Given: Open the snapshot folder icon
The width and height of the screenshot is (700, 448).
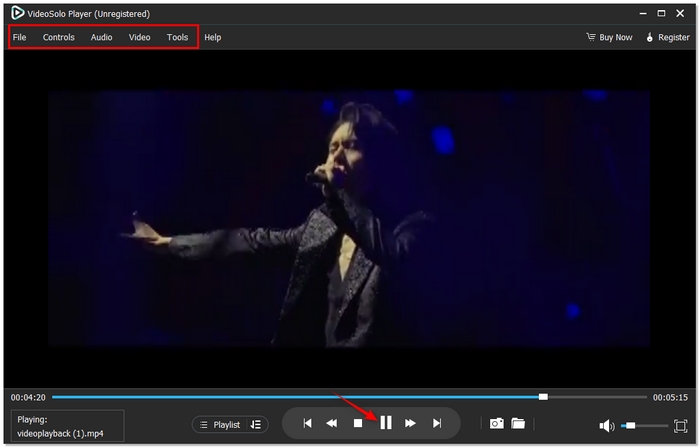Looking at the screenshot, I should click(x=518, y=424).
